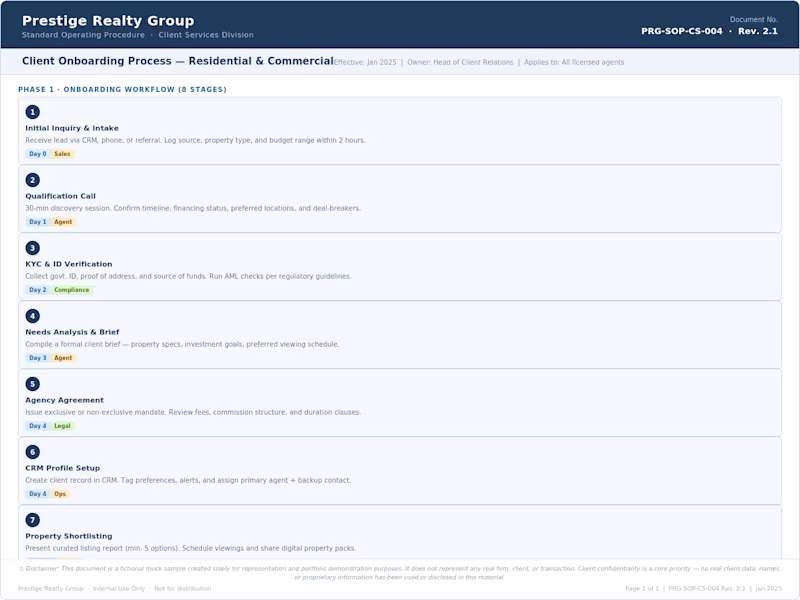Select the stage 2 circle badge
The image size is (800, 600).
tap(34, 179)
